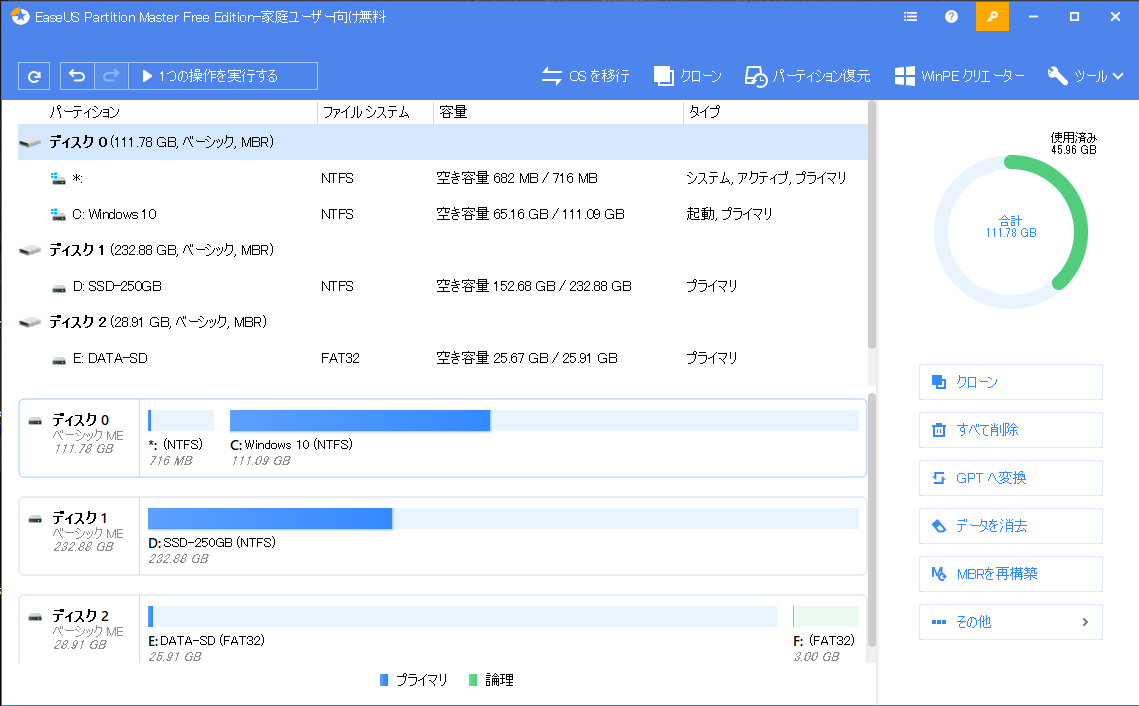
Task: Expand the その他 options in side panel
Action: 1010,622
